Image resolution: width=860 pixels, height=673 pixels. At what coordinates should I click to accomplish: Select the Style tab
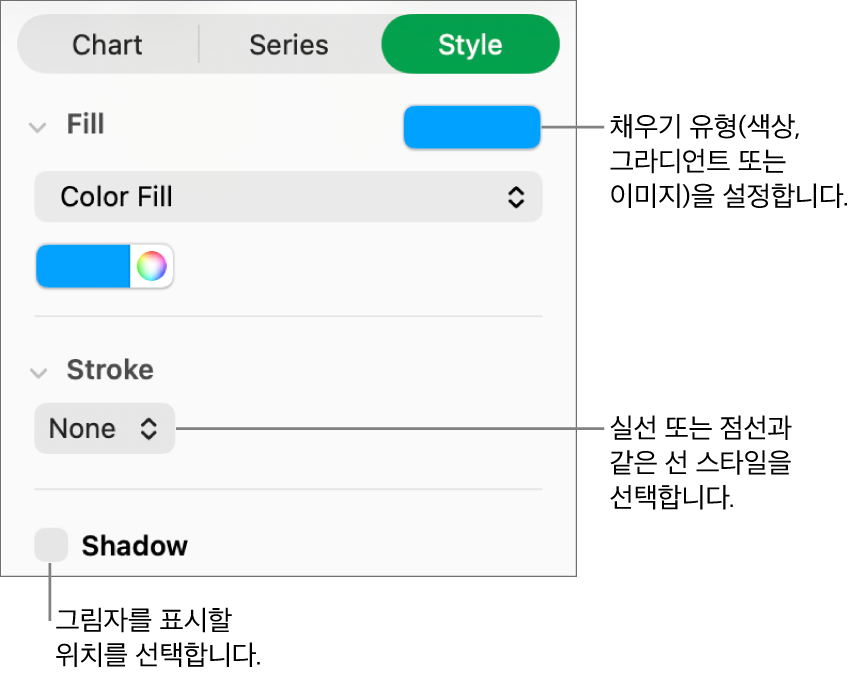coord(470,45)
